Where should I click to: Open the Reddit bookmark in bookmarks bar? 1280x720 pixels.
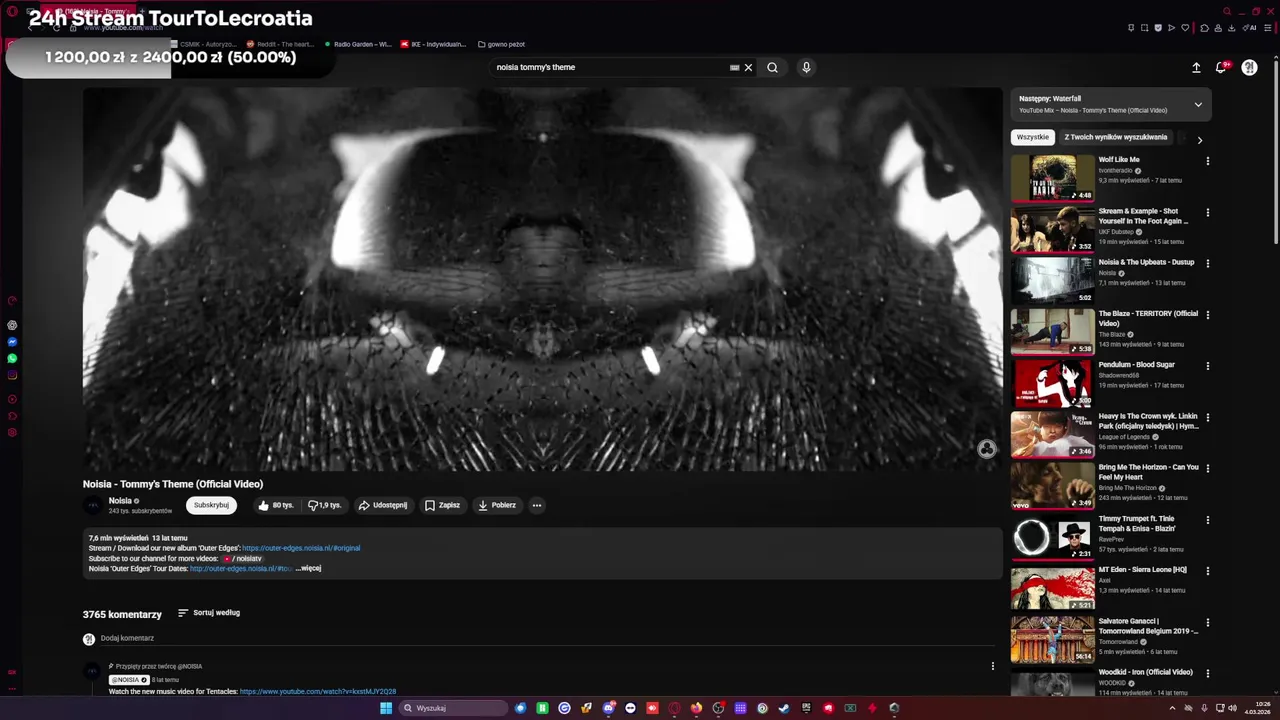pyautogui.click(x=279, y=44)
